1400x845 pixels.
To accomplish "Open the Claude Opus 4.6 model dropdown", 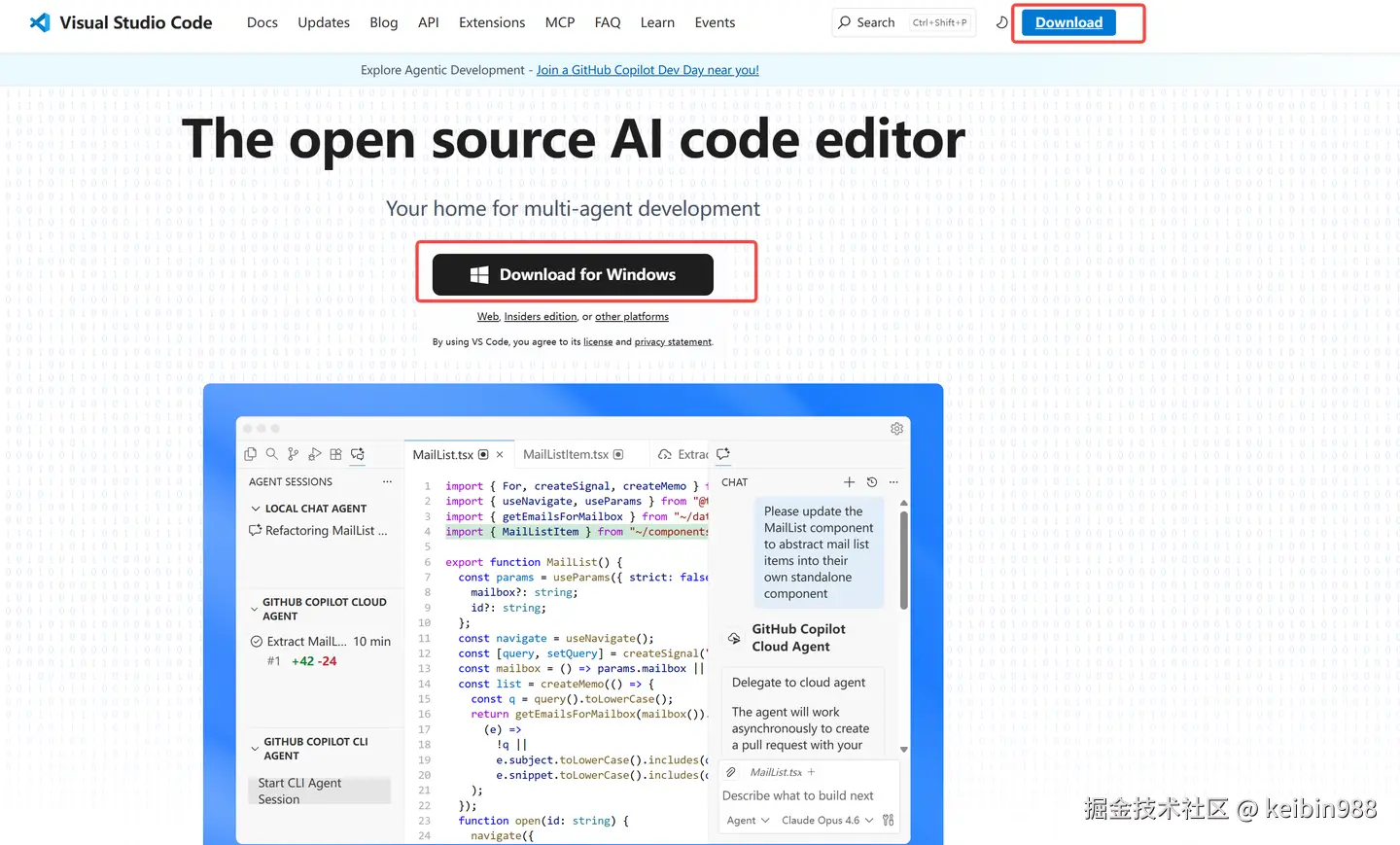I will click(x=827, y=821).
